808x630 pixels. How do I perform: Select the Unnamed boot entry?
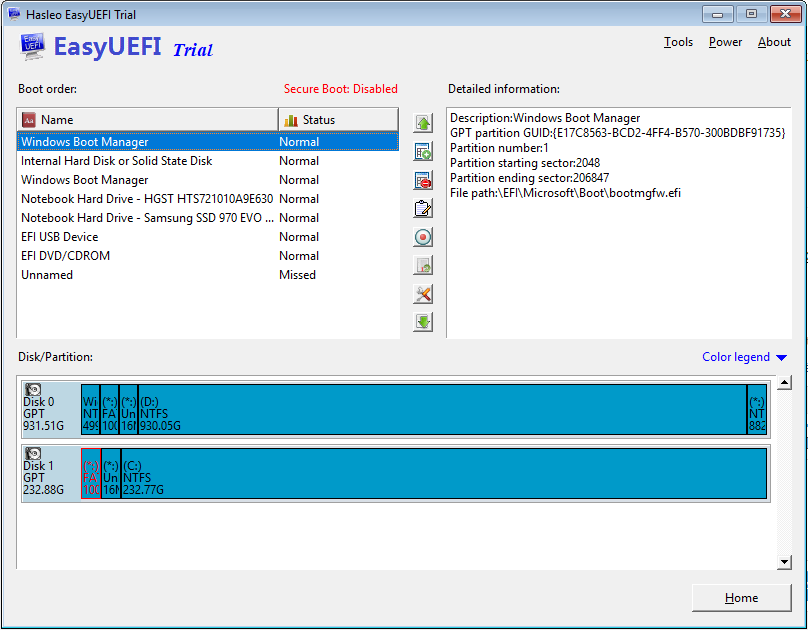click(x=208, y=275)
